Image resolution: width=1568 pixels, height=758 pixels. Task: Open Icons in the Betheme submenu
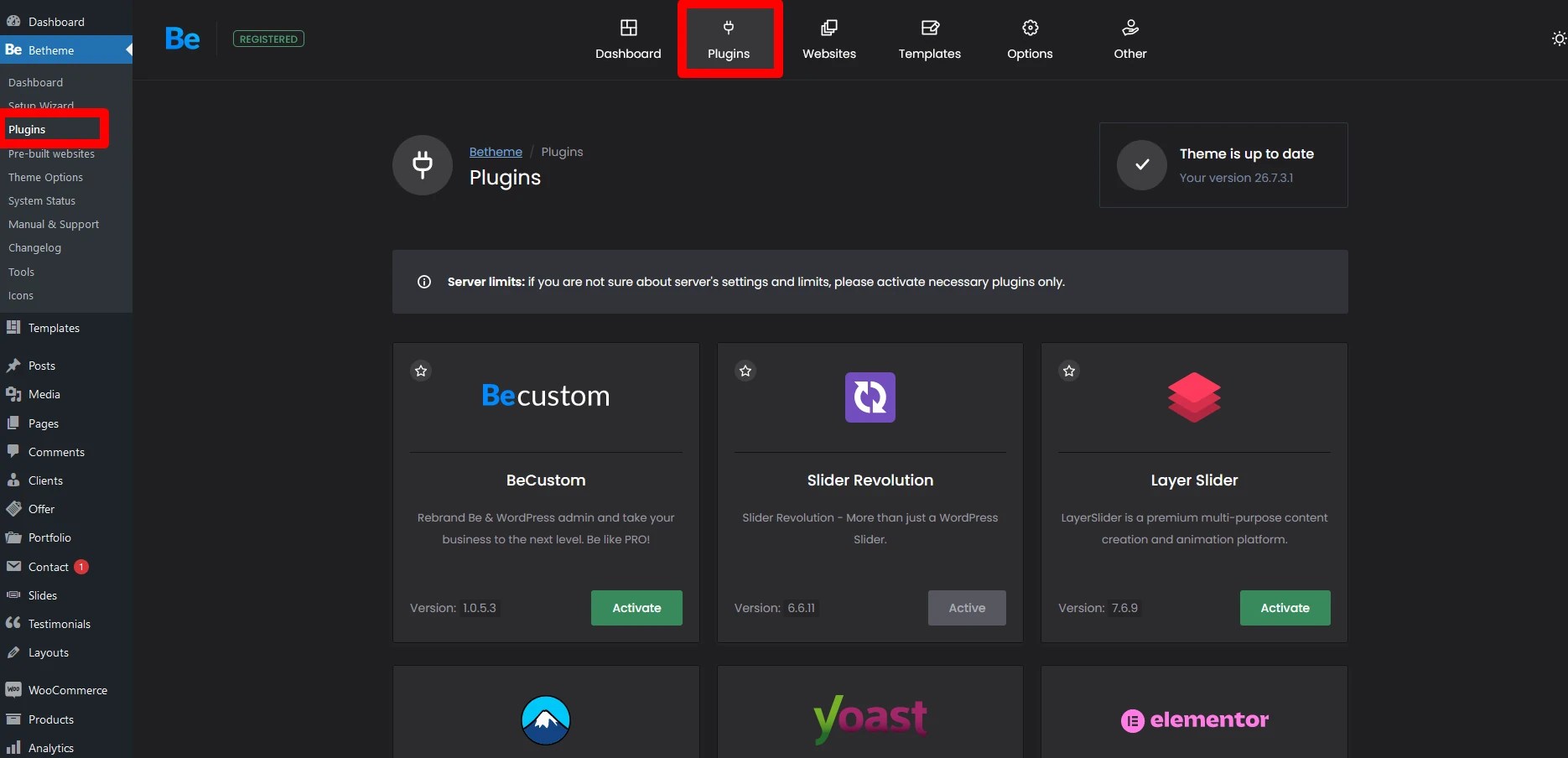(x=21, y=295)
